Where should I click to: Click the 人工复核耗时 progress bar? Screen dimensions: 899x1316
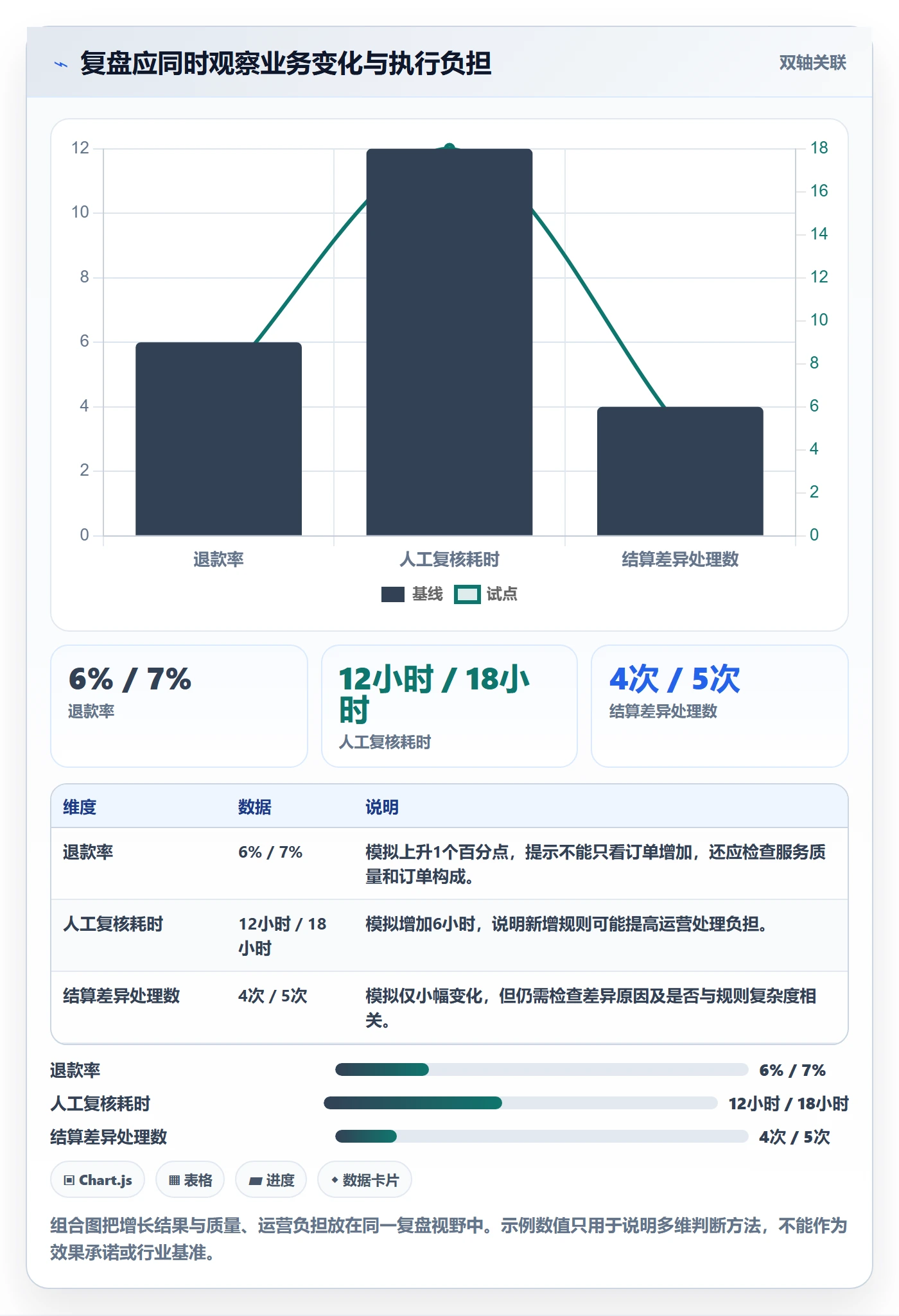click(521, 1103)
